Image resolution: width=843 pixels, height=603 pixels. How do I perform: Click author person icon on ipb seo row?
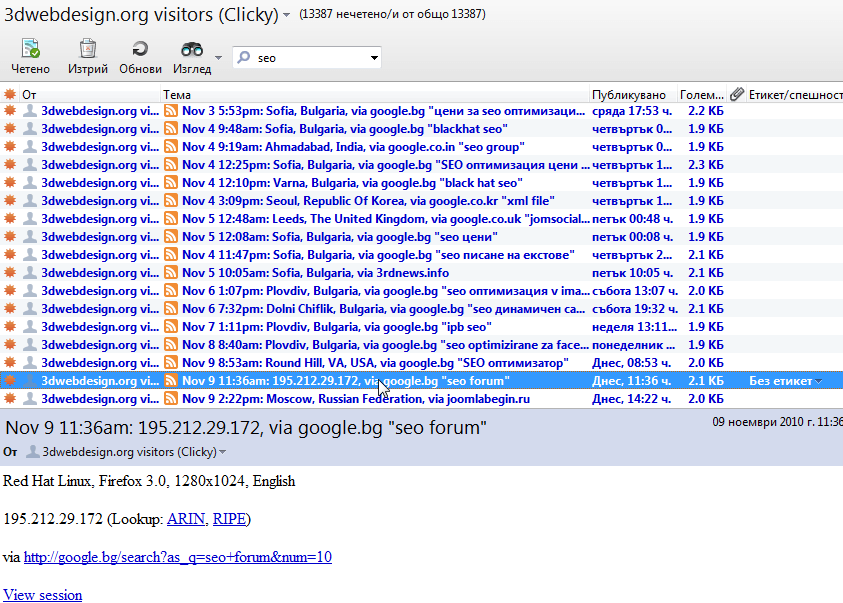(31, 327)
